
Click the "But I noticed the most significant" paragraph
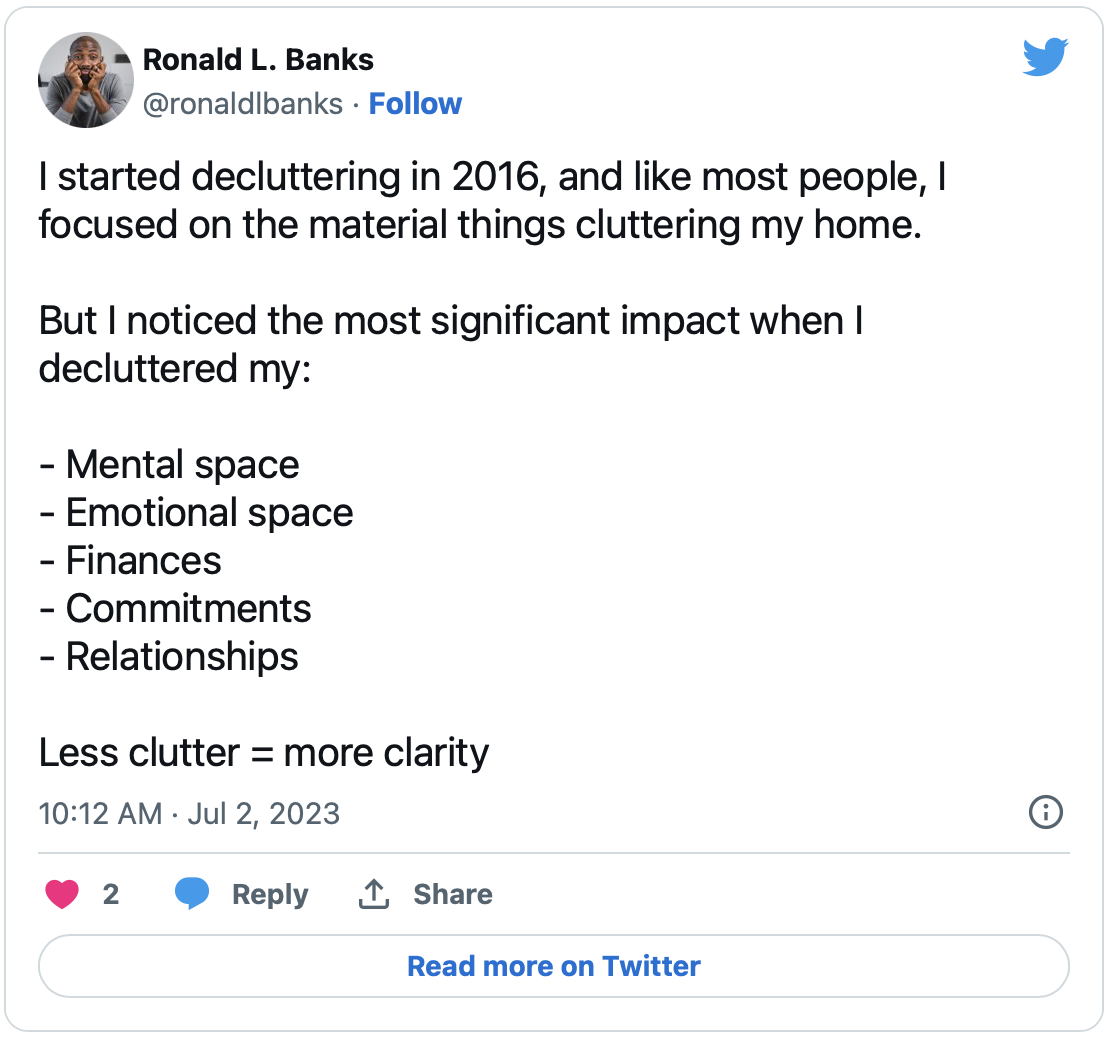[x=450, y=345]
